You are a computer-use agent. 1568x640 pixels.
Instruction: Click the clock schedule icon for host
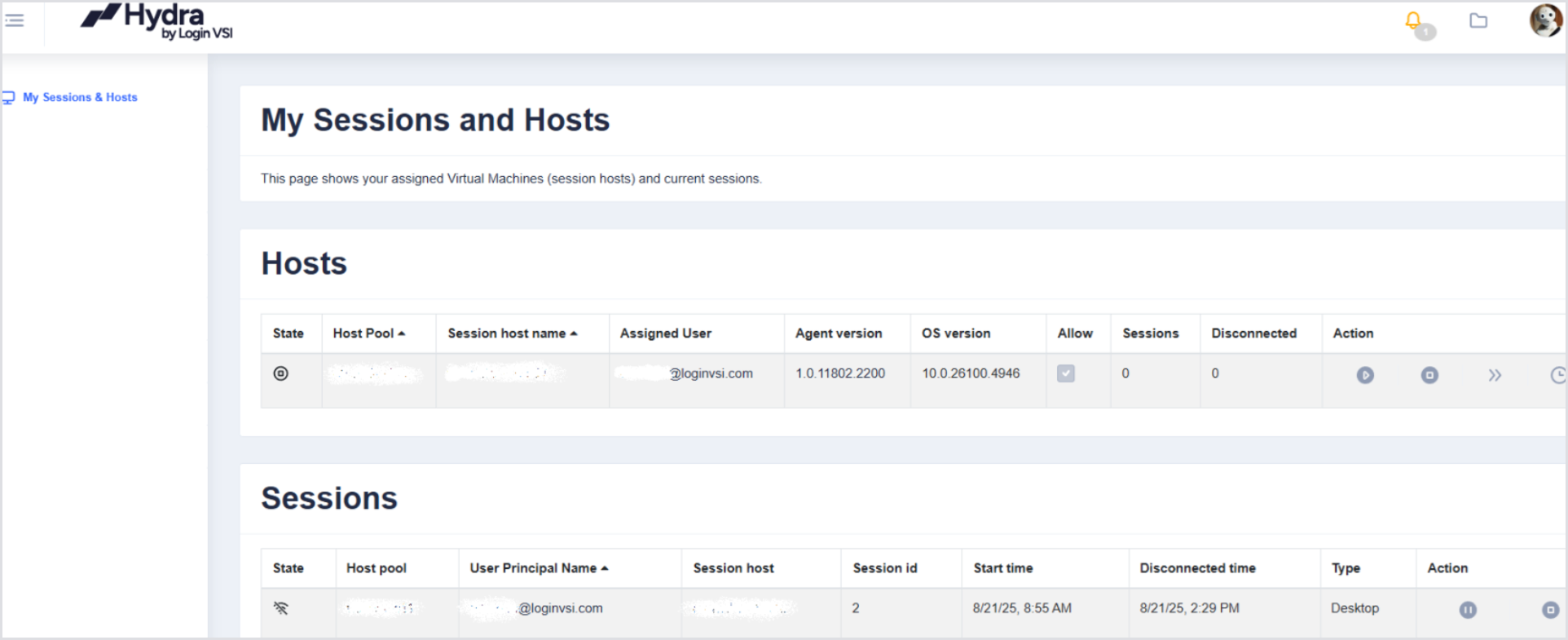1557,375
